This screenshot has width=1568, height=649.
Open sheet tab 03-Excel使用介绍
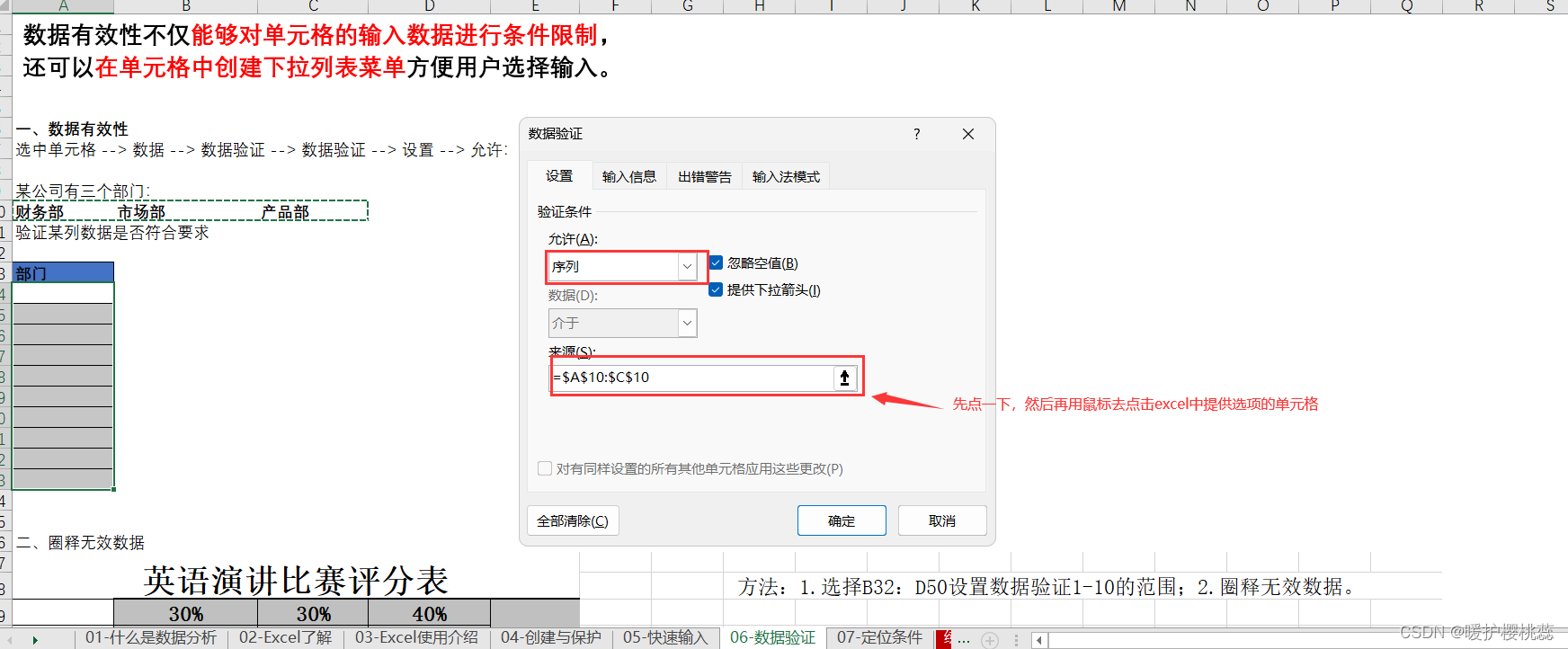416,637
